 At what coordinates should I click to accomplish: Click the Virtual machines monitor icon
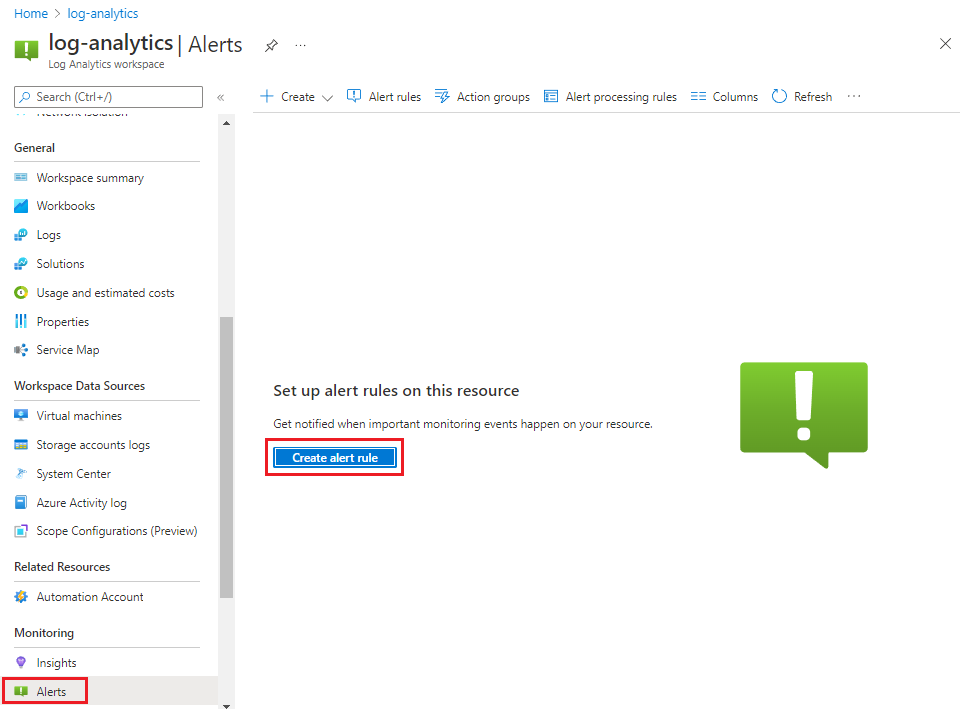[x=21, y=415]
